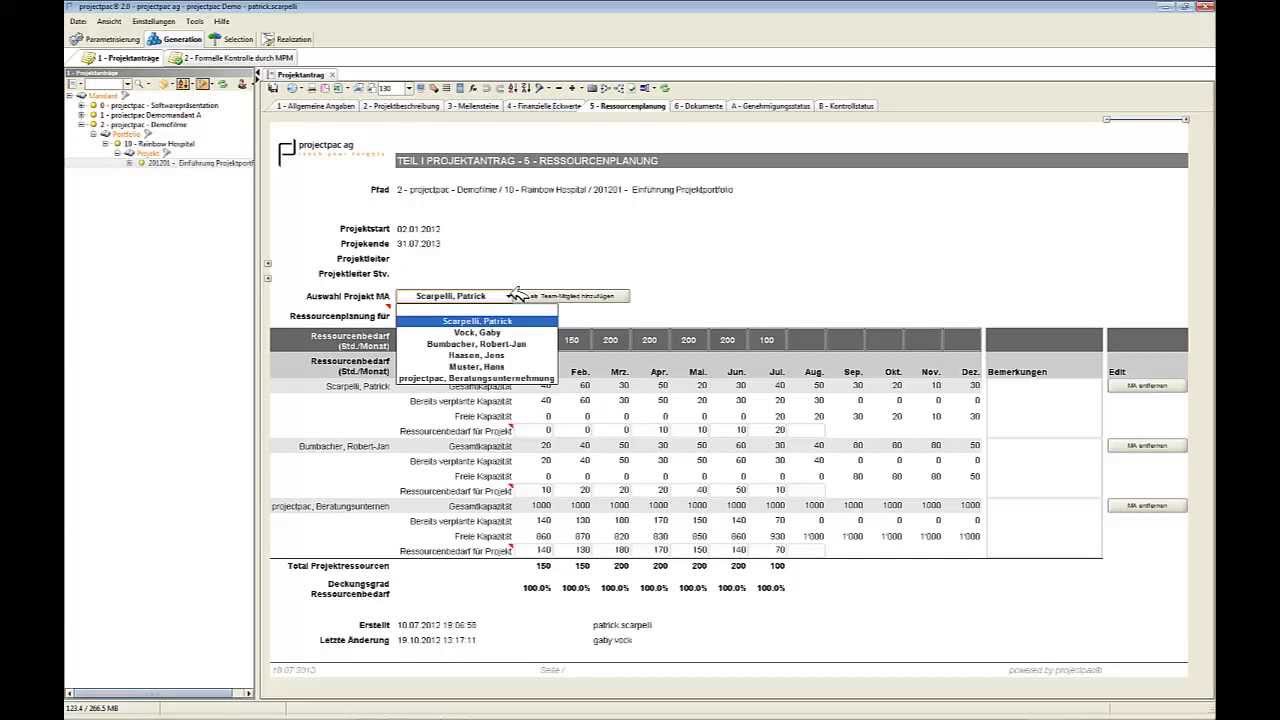Collapse the Portfolio tree node
Screen dimensions: 1280x720
(x=93, y=134)
